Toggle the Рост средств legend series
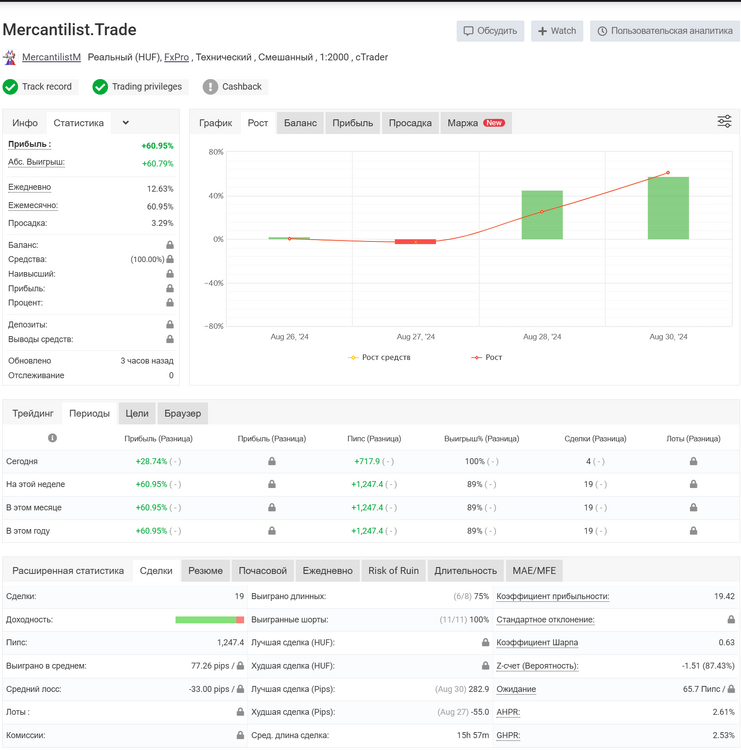 tap(379, 357)
